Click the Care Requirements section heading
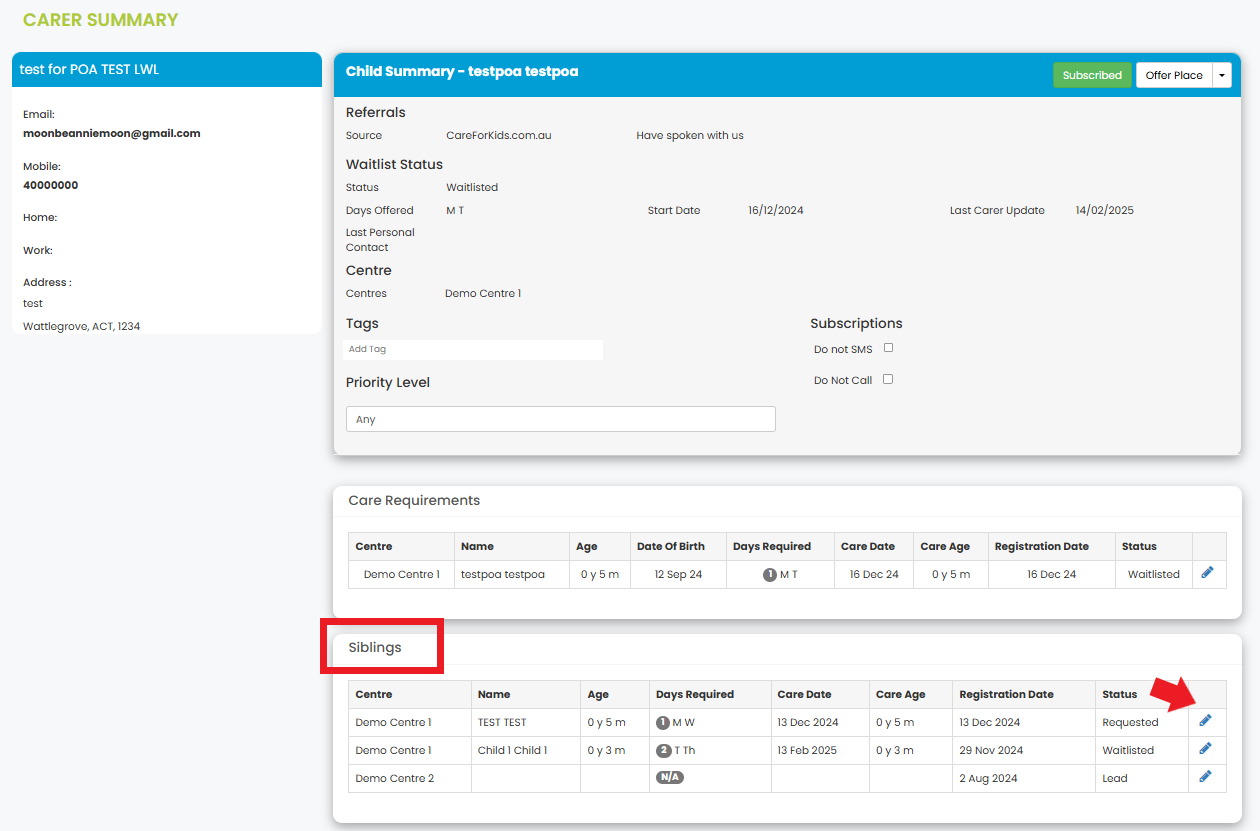Screen dimensions: 1260x831 click(414, 500)
